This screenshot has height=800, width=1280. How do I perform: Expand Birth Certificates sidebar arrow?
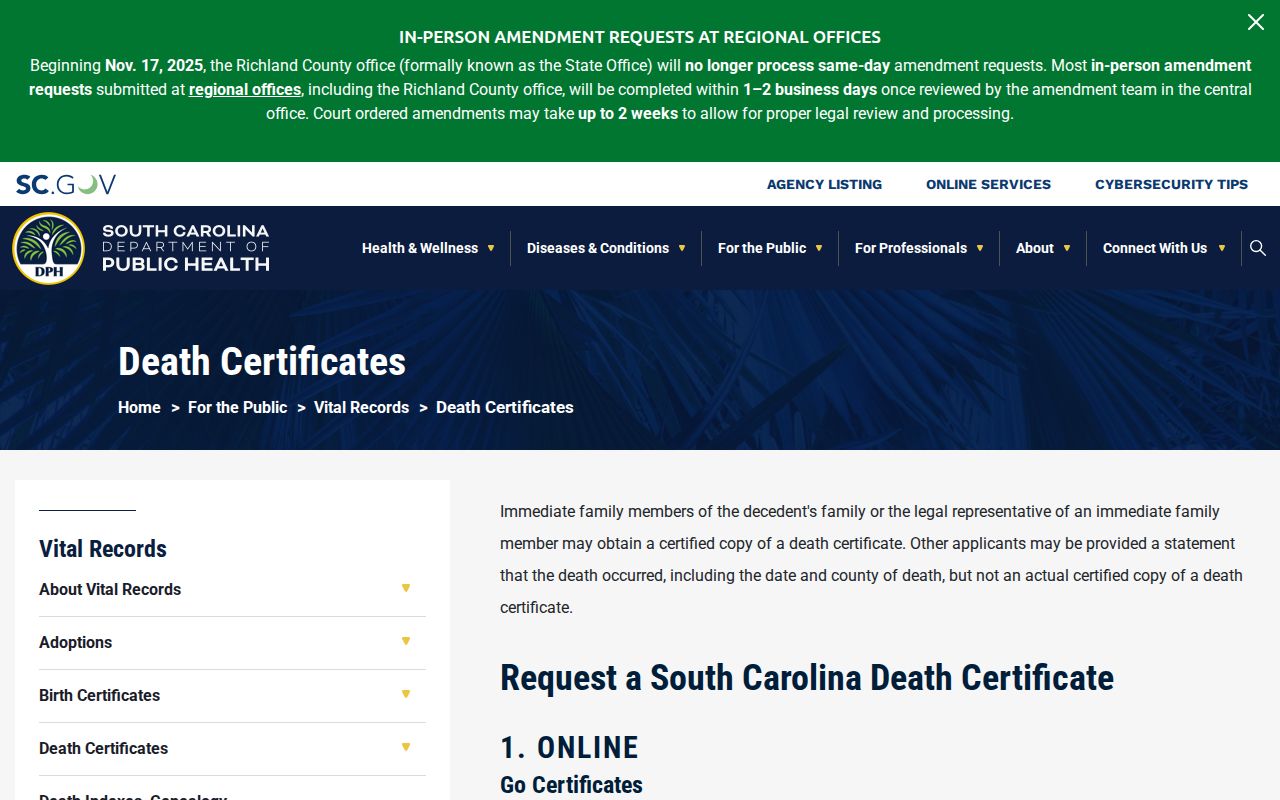click(x=406, y=694)
